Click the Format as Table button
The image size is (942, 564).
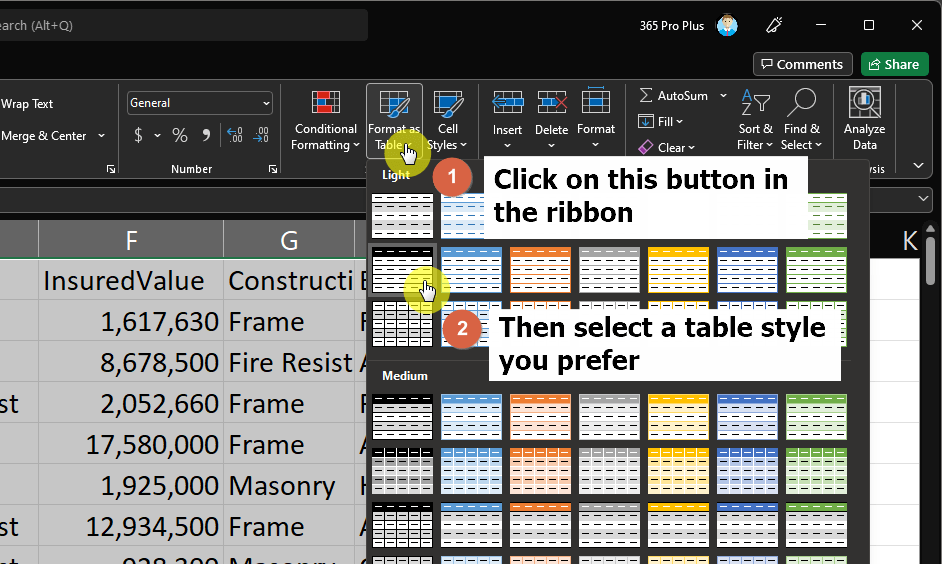[394, 121]
